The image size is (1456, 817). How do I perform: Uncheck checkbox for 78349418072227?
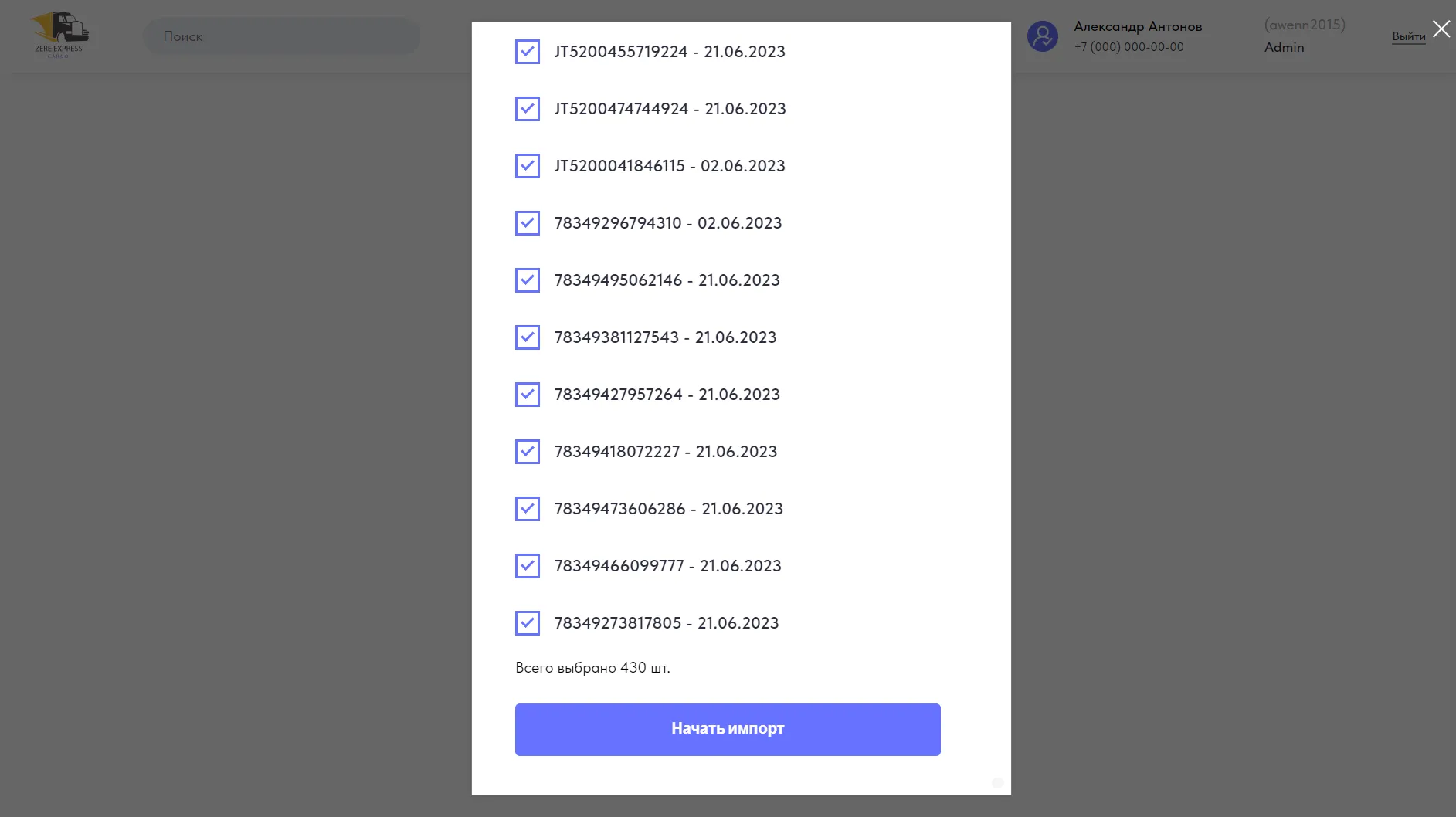tap(528, 452)
